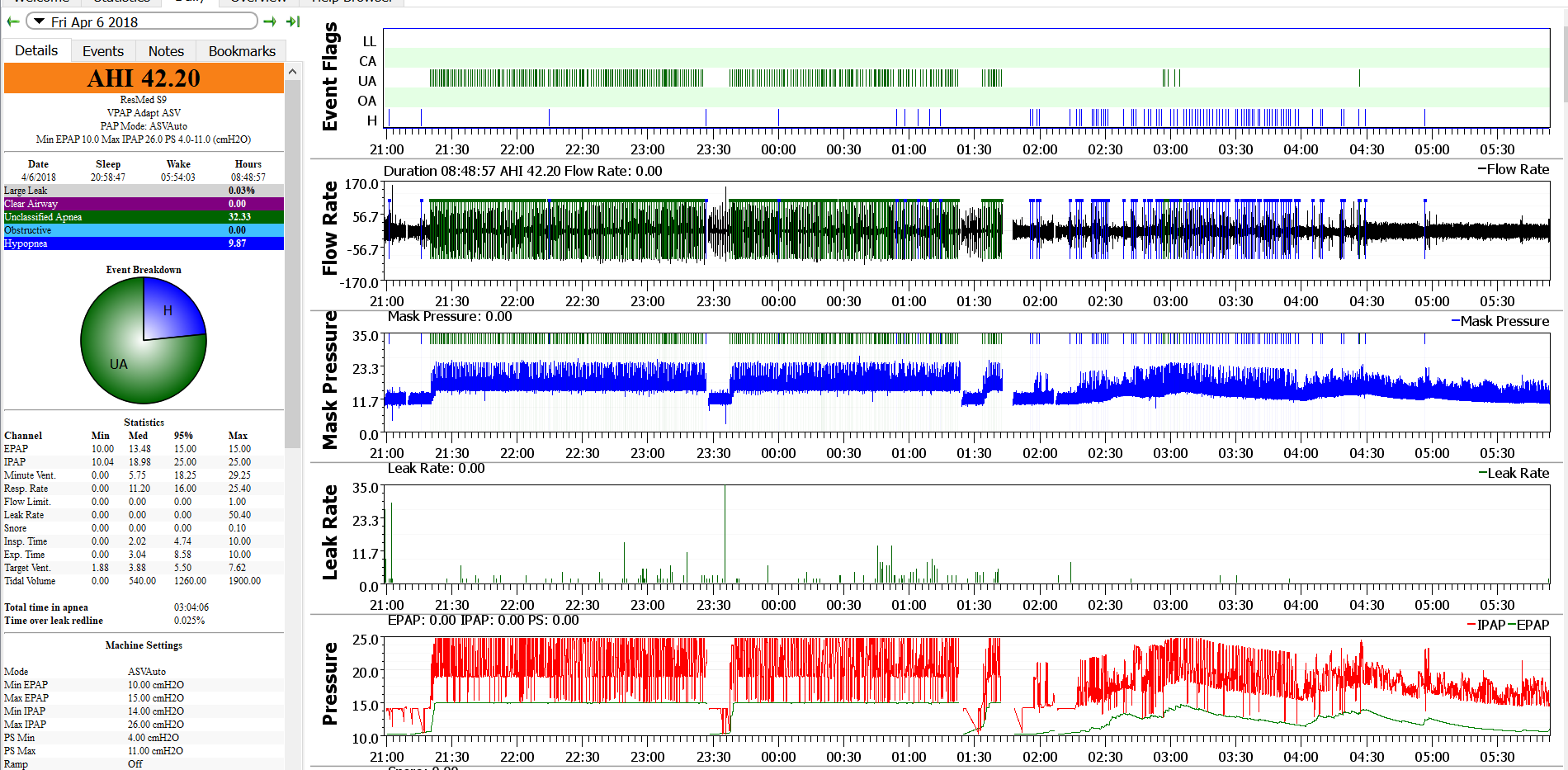
Task: Click the UA row in Event Flags
Action: (966, 78)
